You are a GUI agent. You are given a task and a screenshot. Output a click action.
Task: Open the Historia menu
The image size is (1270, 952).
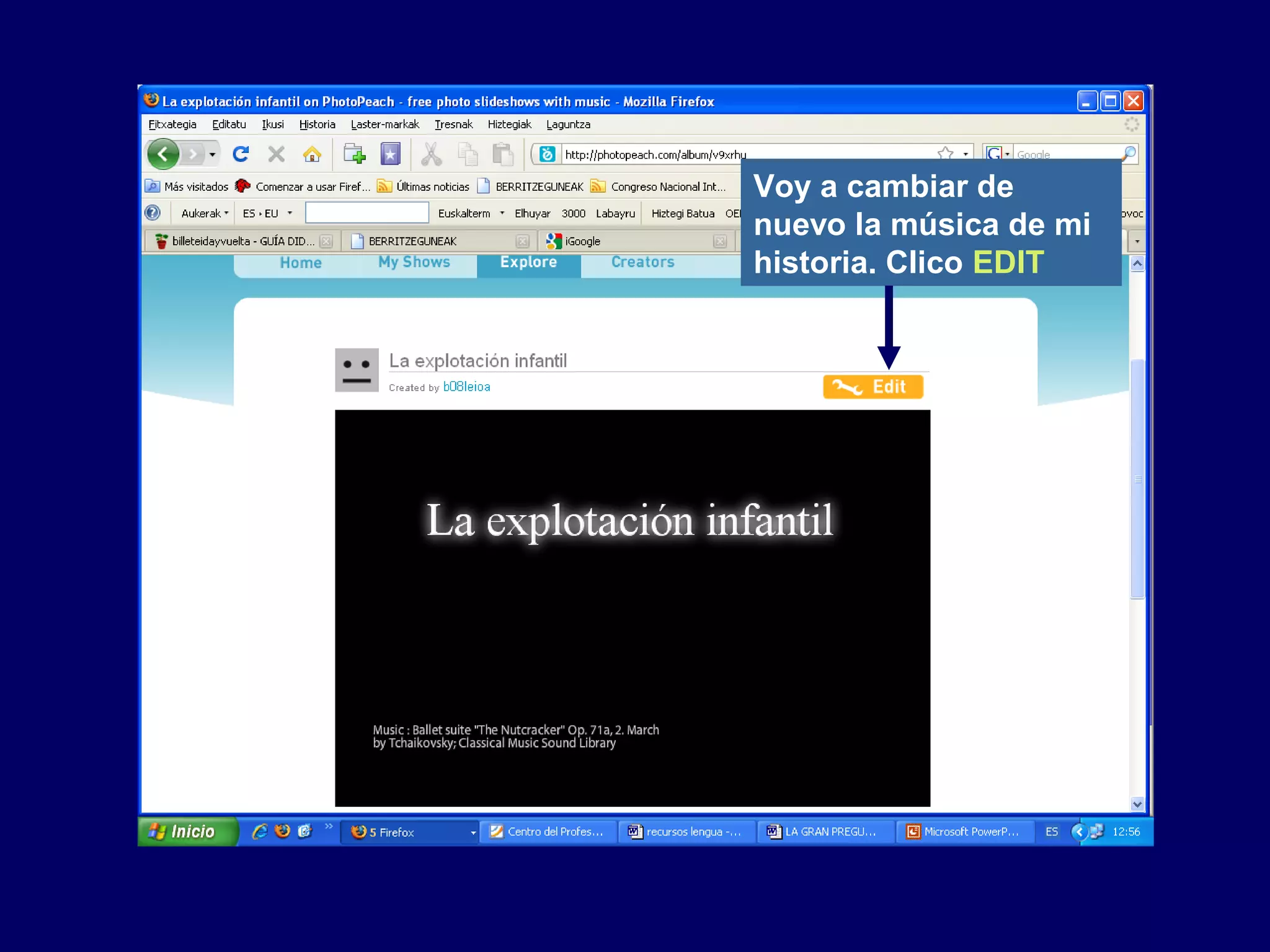[317, 125]
